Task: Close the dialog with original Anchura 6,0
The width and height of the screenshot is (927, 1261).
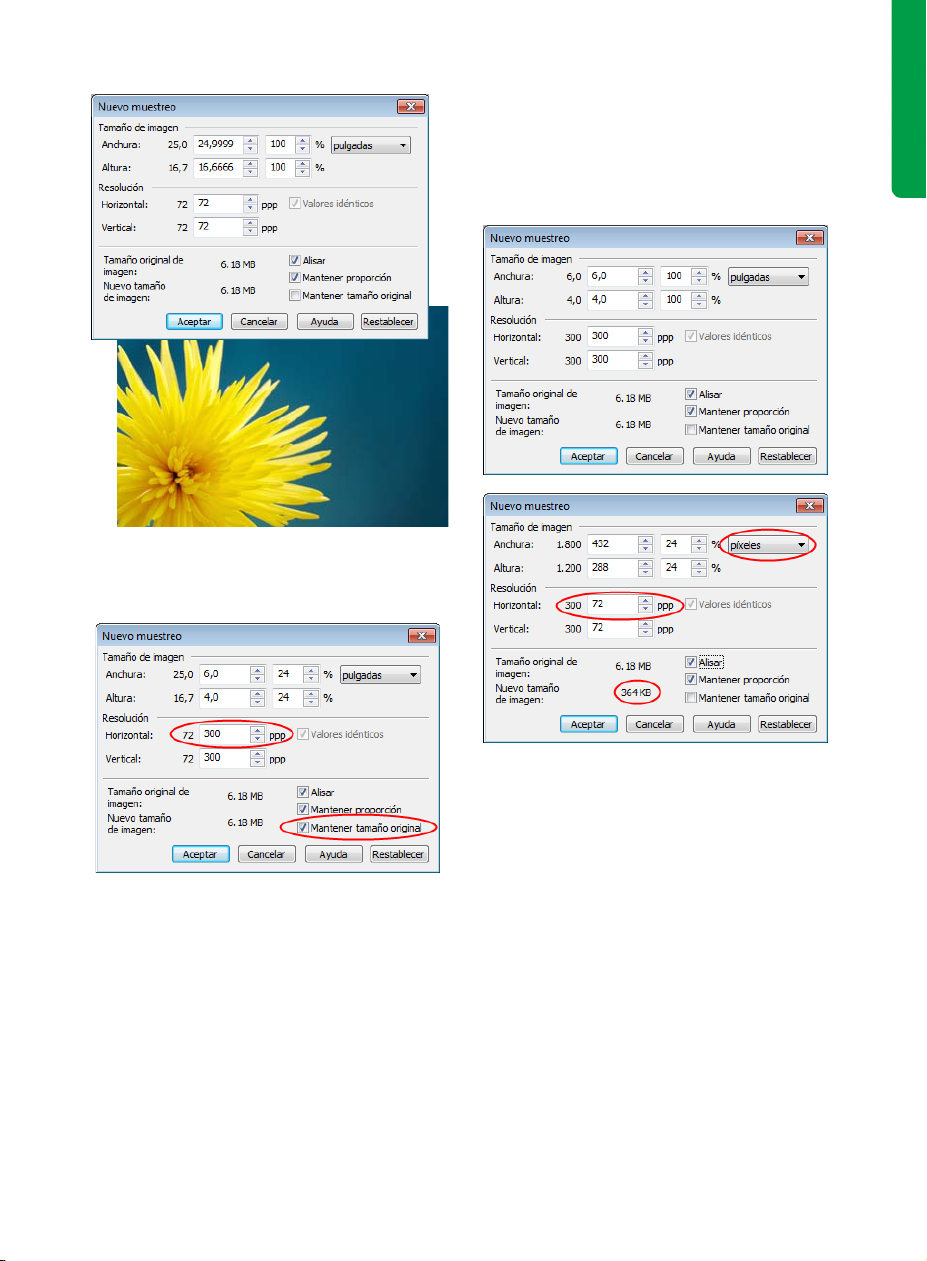Action: [x=809, y=238]
